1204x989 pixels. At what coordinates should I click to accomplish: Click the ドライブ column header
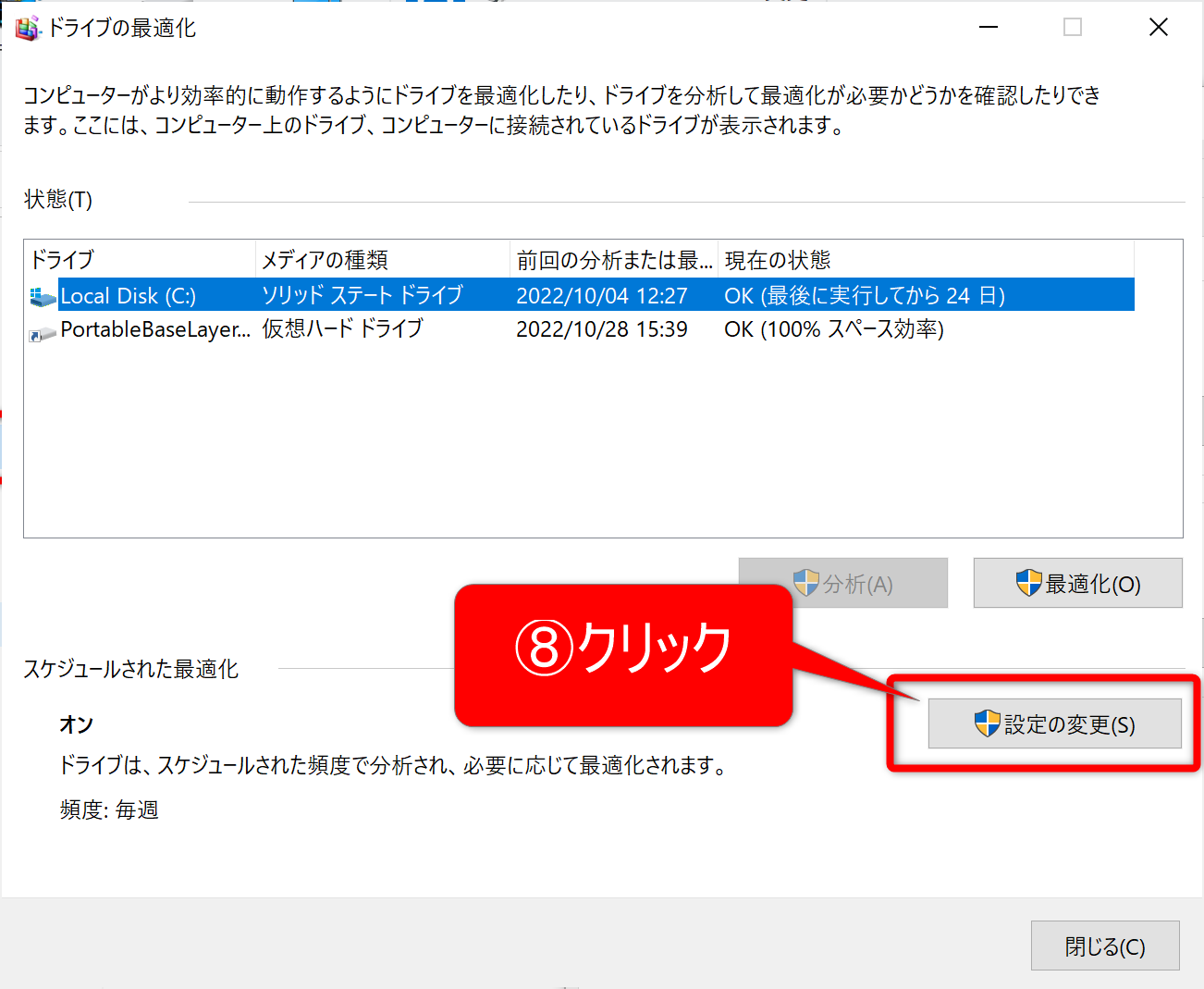click(x=139, y=260)
